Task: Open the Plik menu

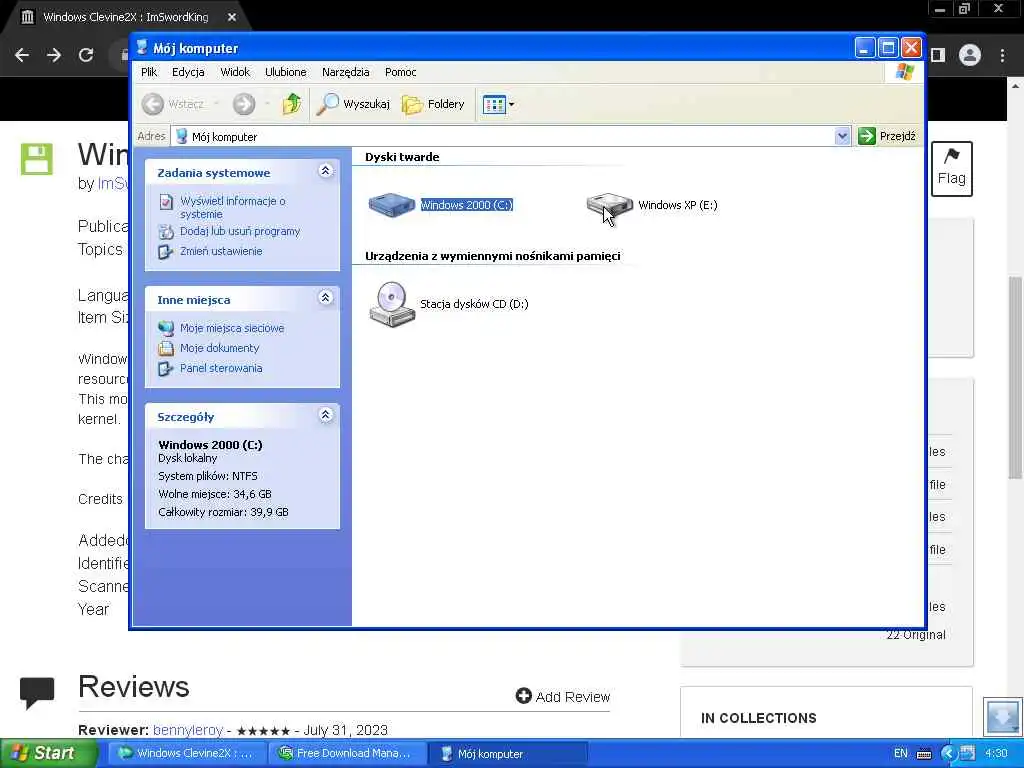Action: (149, 72)
